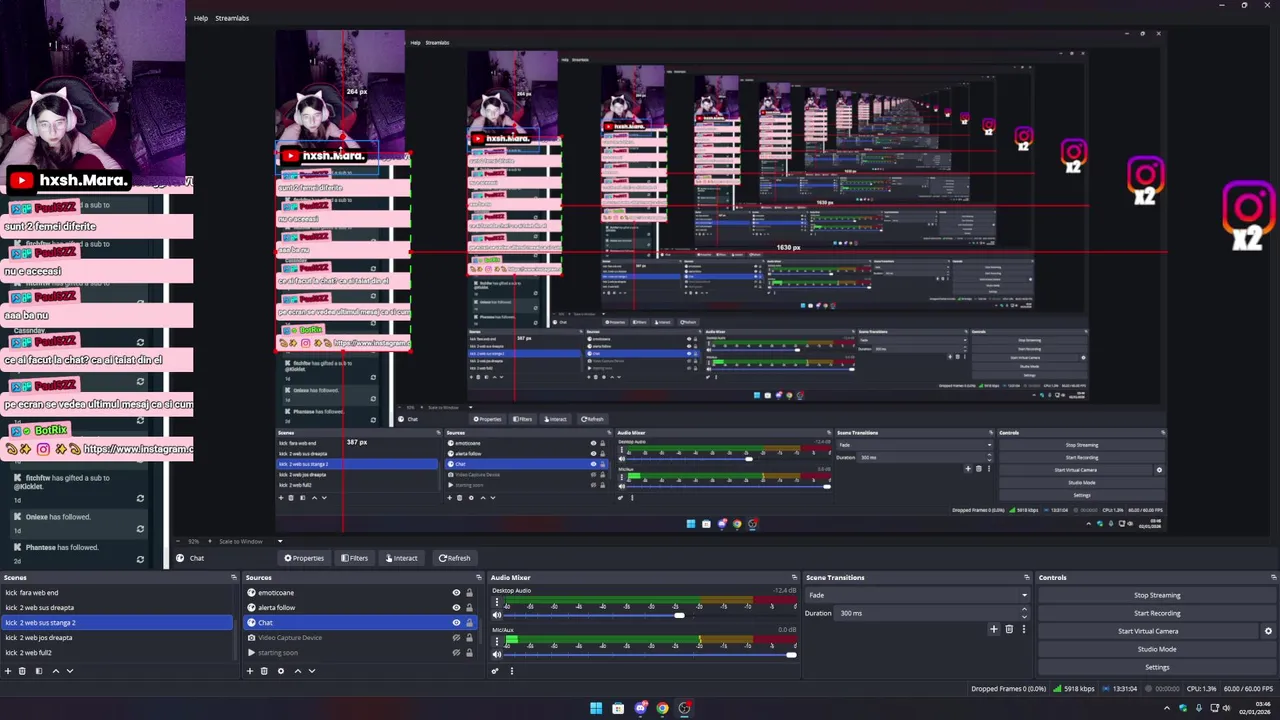Open Discord from the taskbar
The width and height of the screenshot is (1280, 720).
coord(641,708)
